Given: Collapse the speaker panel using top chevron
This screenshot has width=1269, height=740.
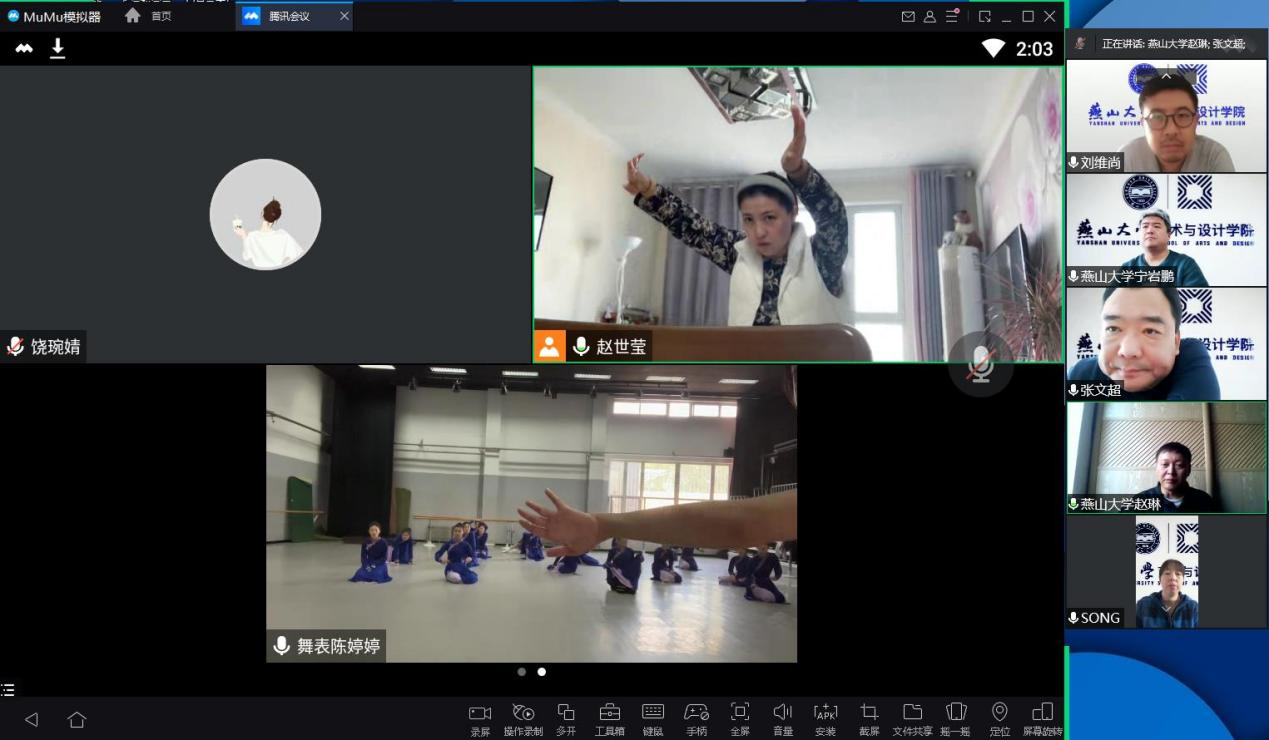Looking at the screenshot, I should tap(1166, 75).
